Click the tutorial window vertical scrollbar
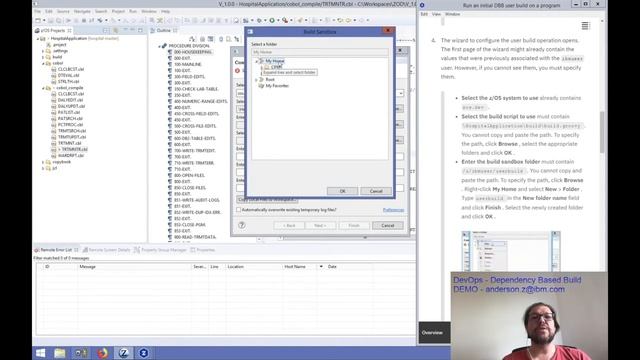The width and height of the screenshot is (640, 360). pyautogui.click(x=602, y=133)
